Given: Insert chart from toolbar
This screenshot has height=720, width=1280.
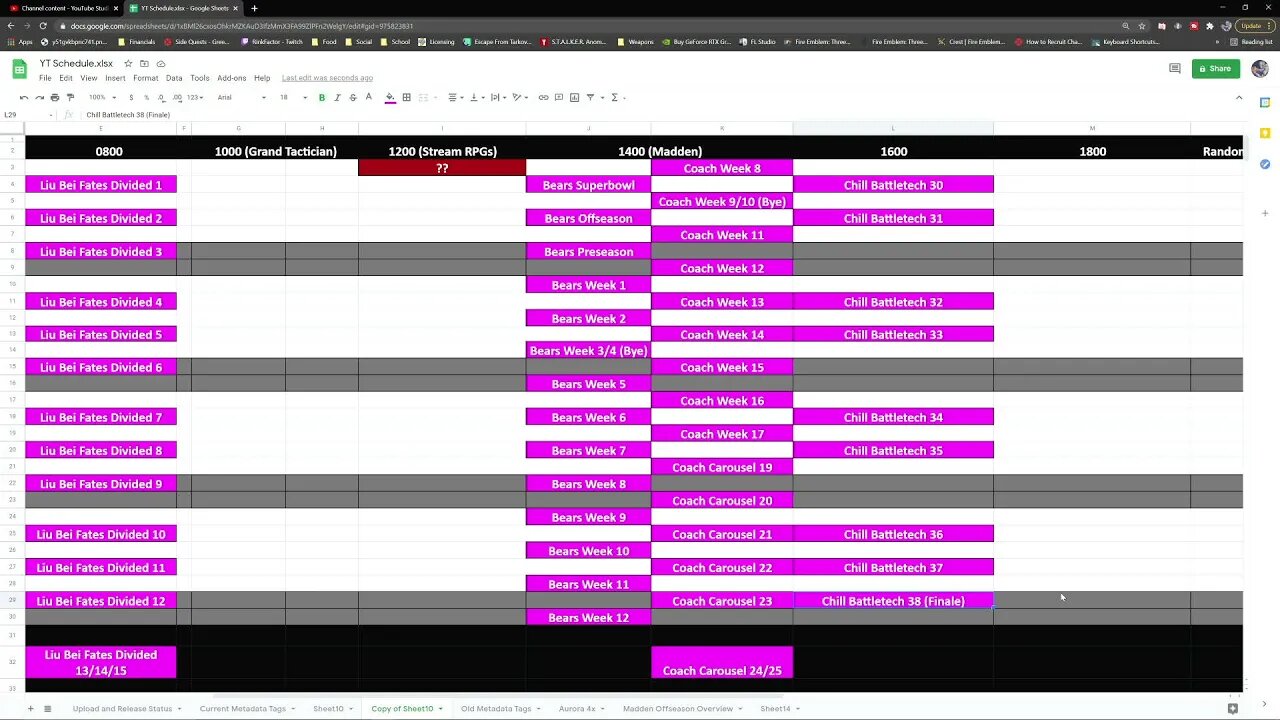Looking at the screenshot, I should (x=574, y=97).
